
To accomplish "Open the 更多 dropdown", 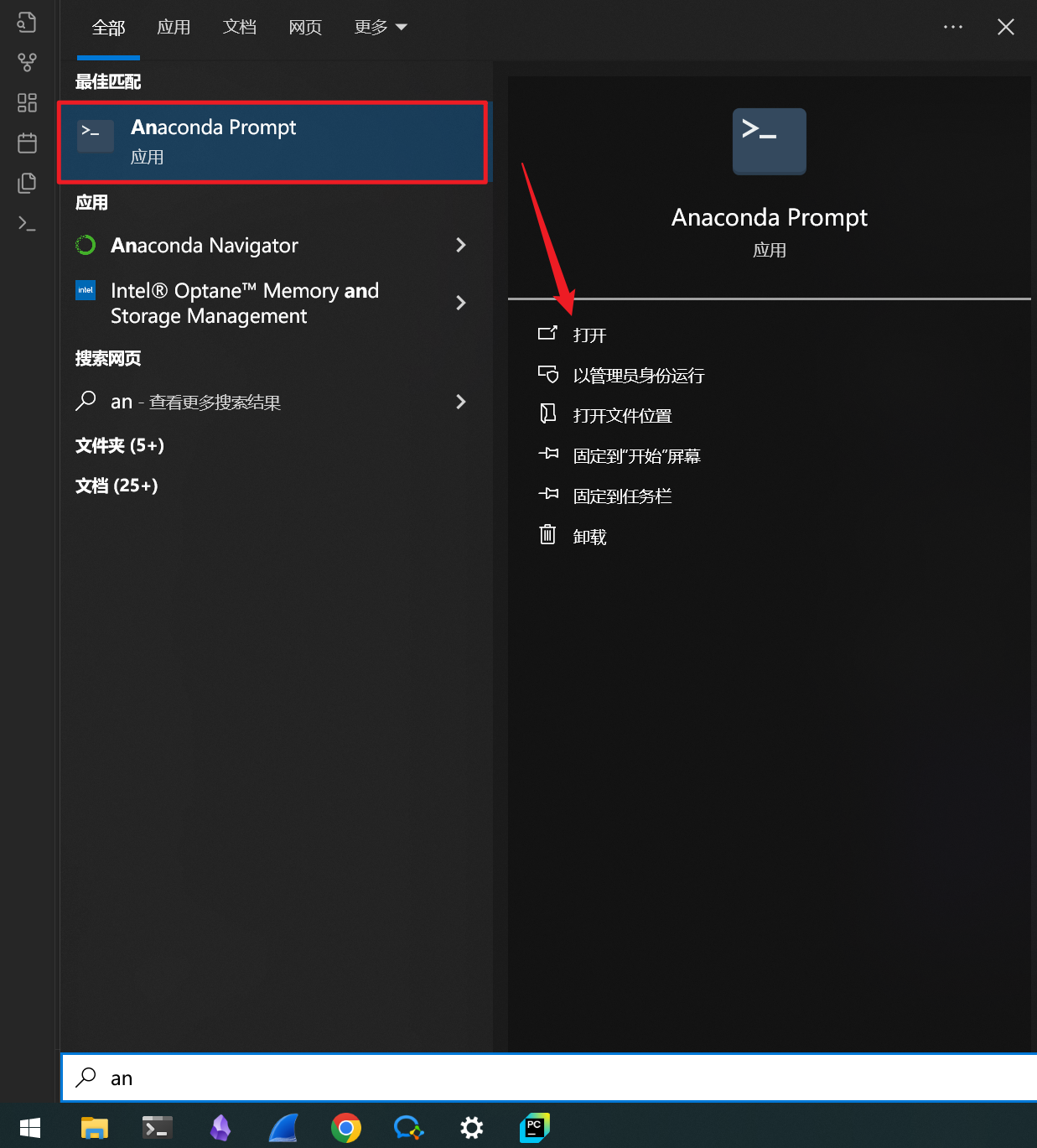I will pos(381,28).
